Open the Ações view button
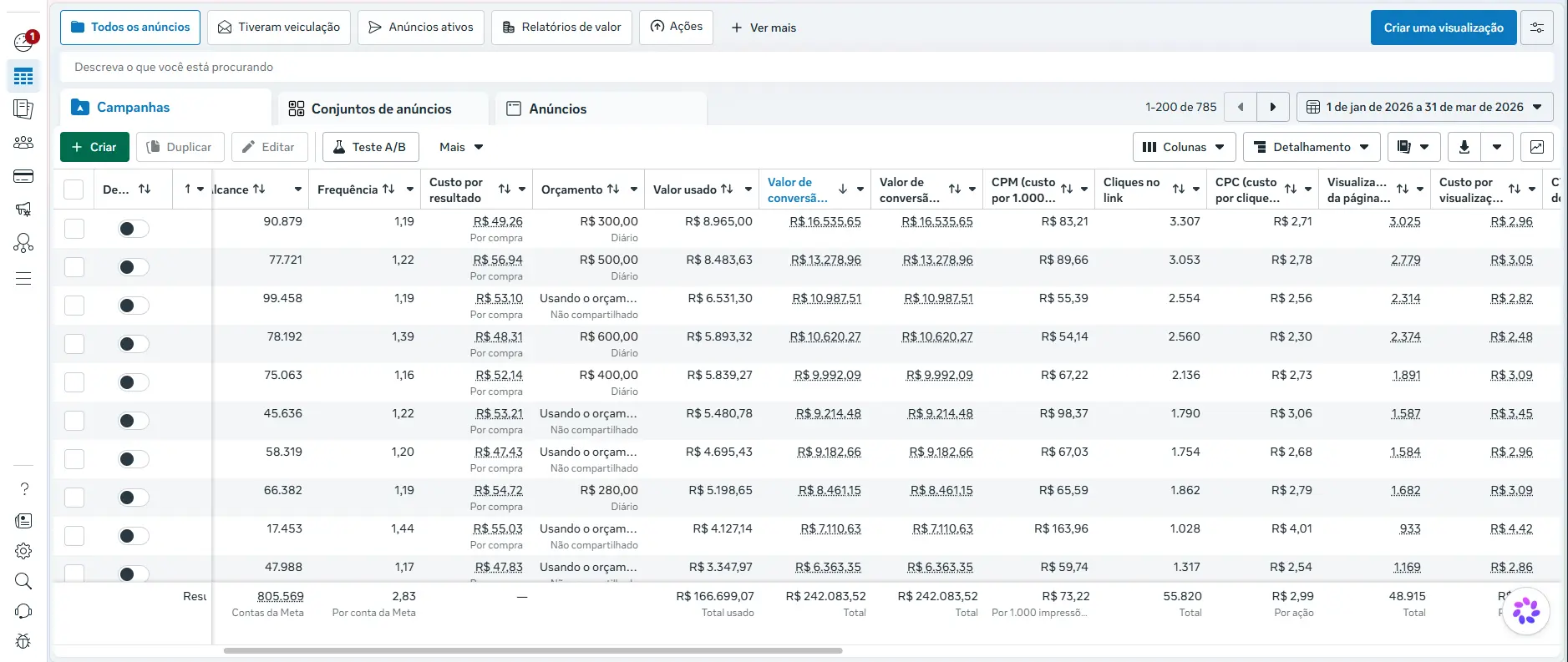 pos(677,27)
